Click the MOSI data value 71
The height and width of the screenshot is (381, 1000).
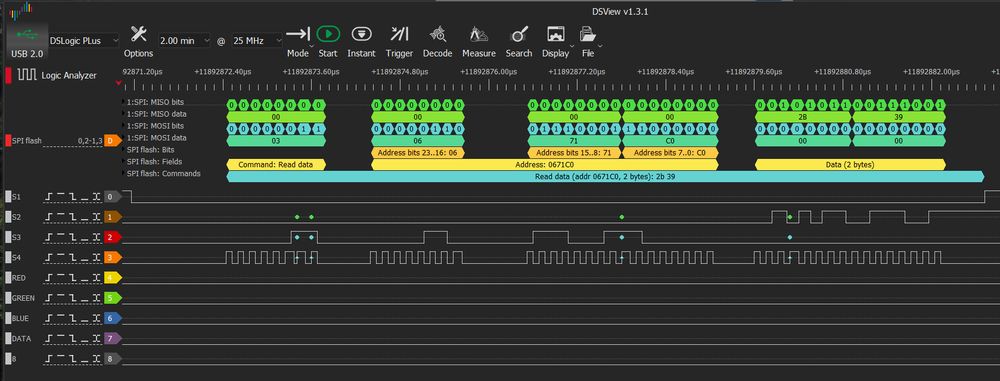(x=574, y=140)
